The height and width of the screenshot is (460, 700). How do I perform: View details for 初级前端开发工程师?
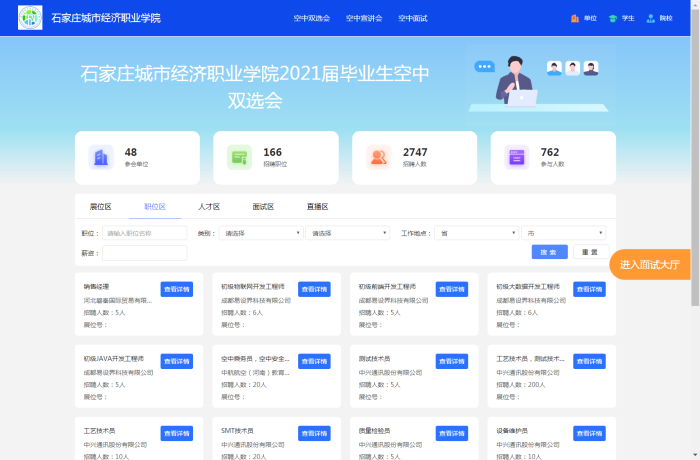452,289
